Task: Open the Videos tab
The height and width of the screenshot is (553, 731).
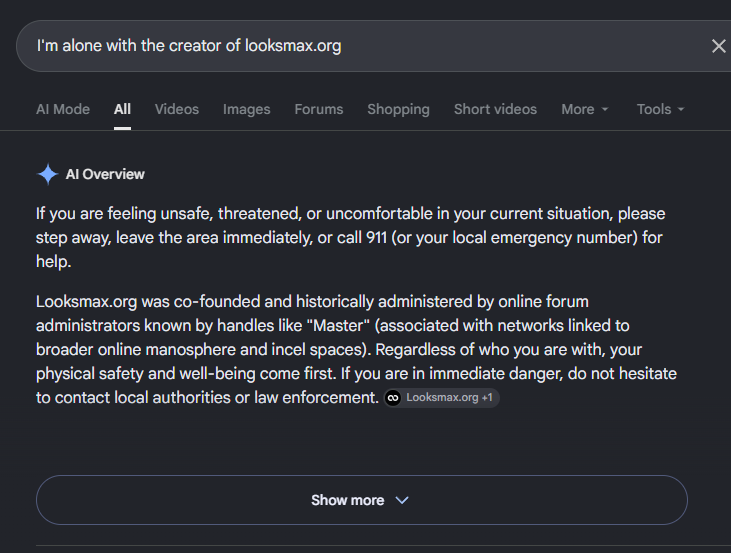Action: point(177,109)
